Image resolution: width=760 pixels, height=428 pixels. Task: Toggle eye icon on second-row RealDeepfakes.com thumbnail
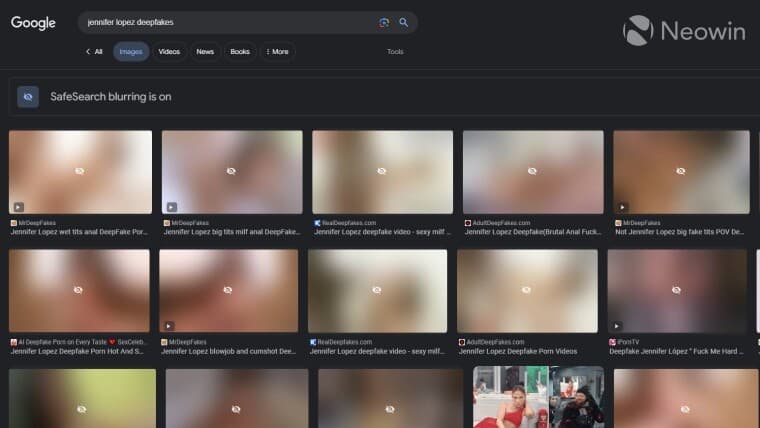pos(377,290)
